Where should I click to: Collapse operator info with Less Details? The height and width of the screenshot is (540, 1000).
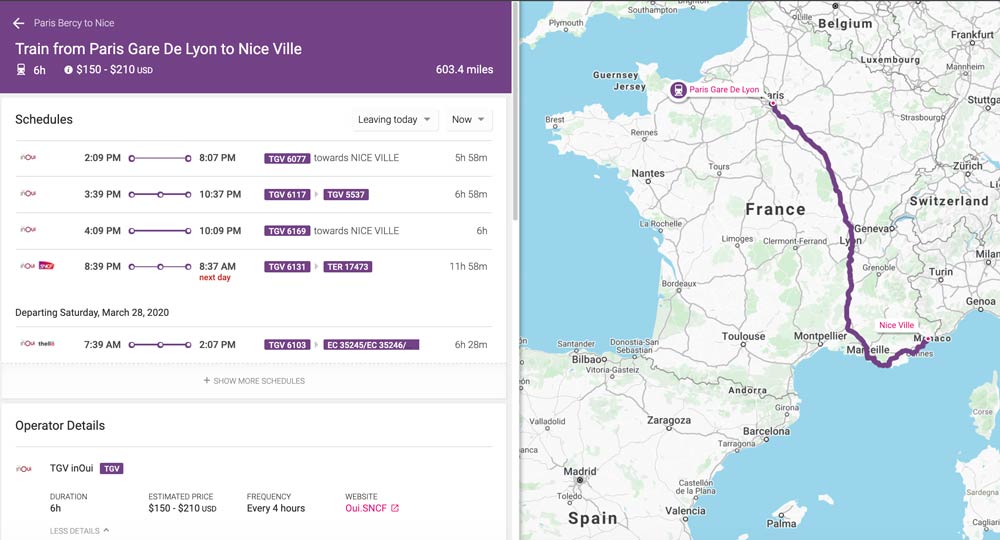[79, 530]
